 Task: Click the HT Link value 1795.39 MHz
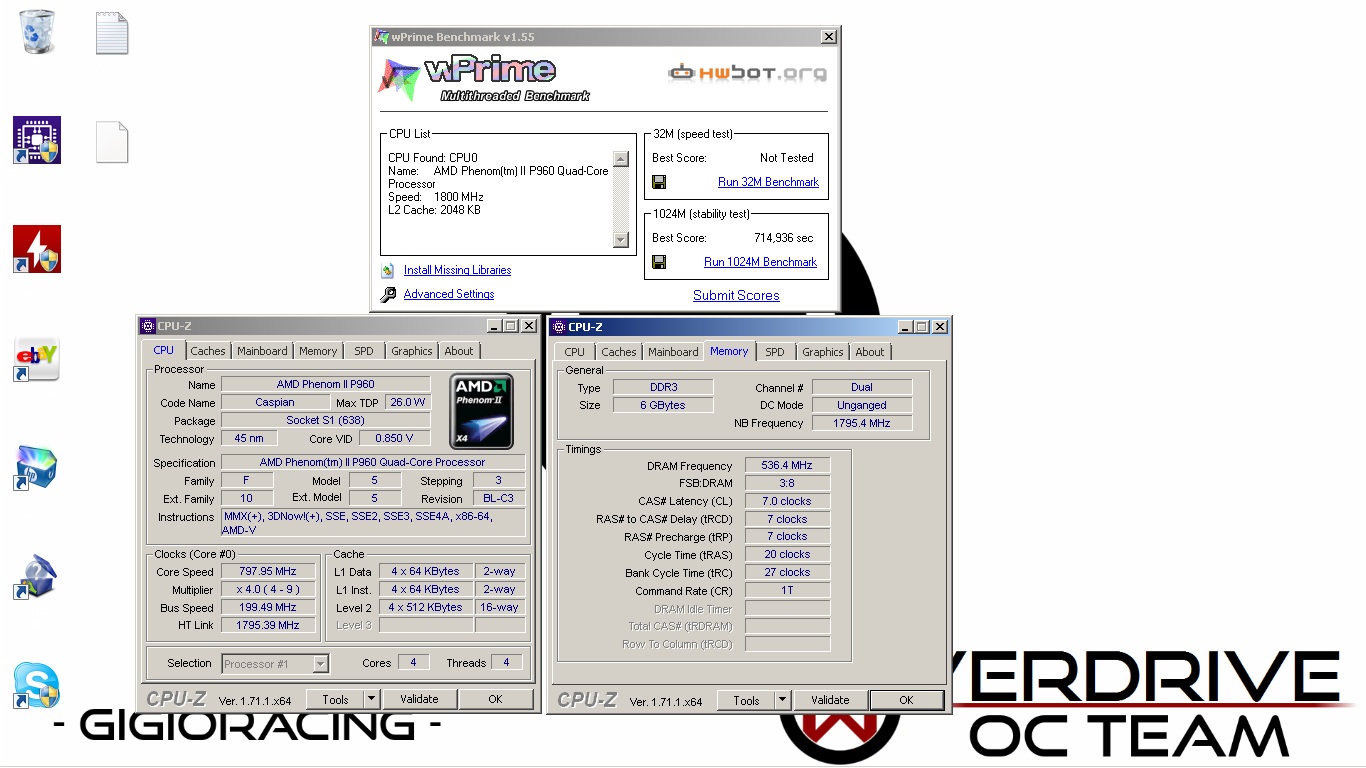(x=268, y=625)
